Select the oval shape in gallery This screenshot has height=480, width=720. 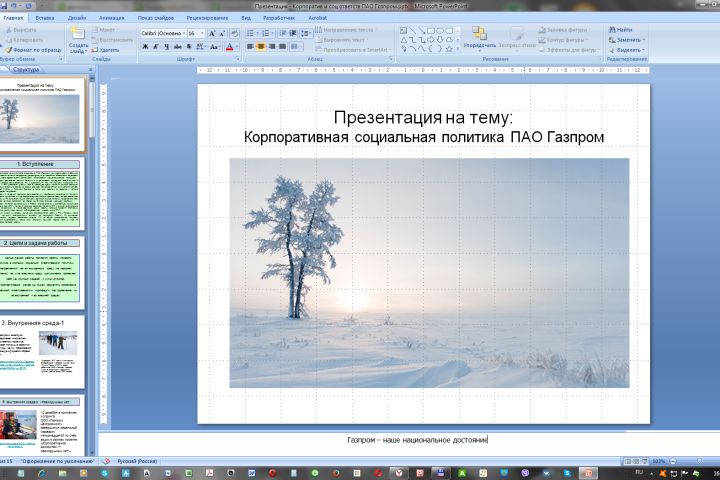(x=440, y=31)
